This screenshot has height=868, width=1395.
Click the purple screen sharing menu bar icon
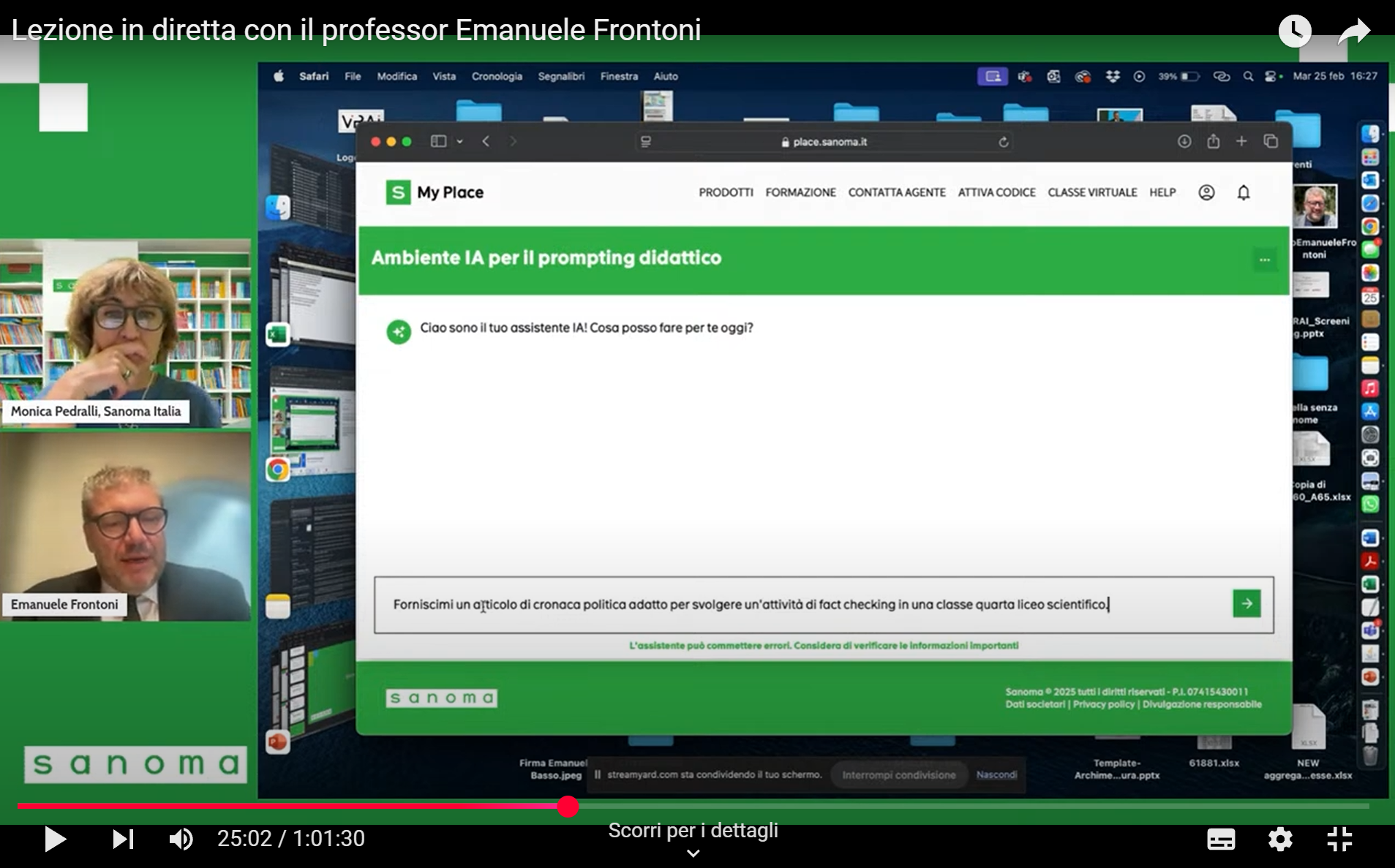pyautogui.click(x=992, y=76)
